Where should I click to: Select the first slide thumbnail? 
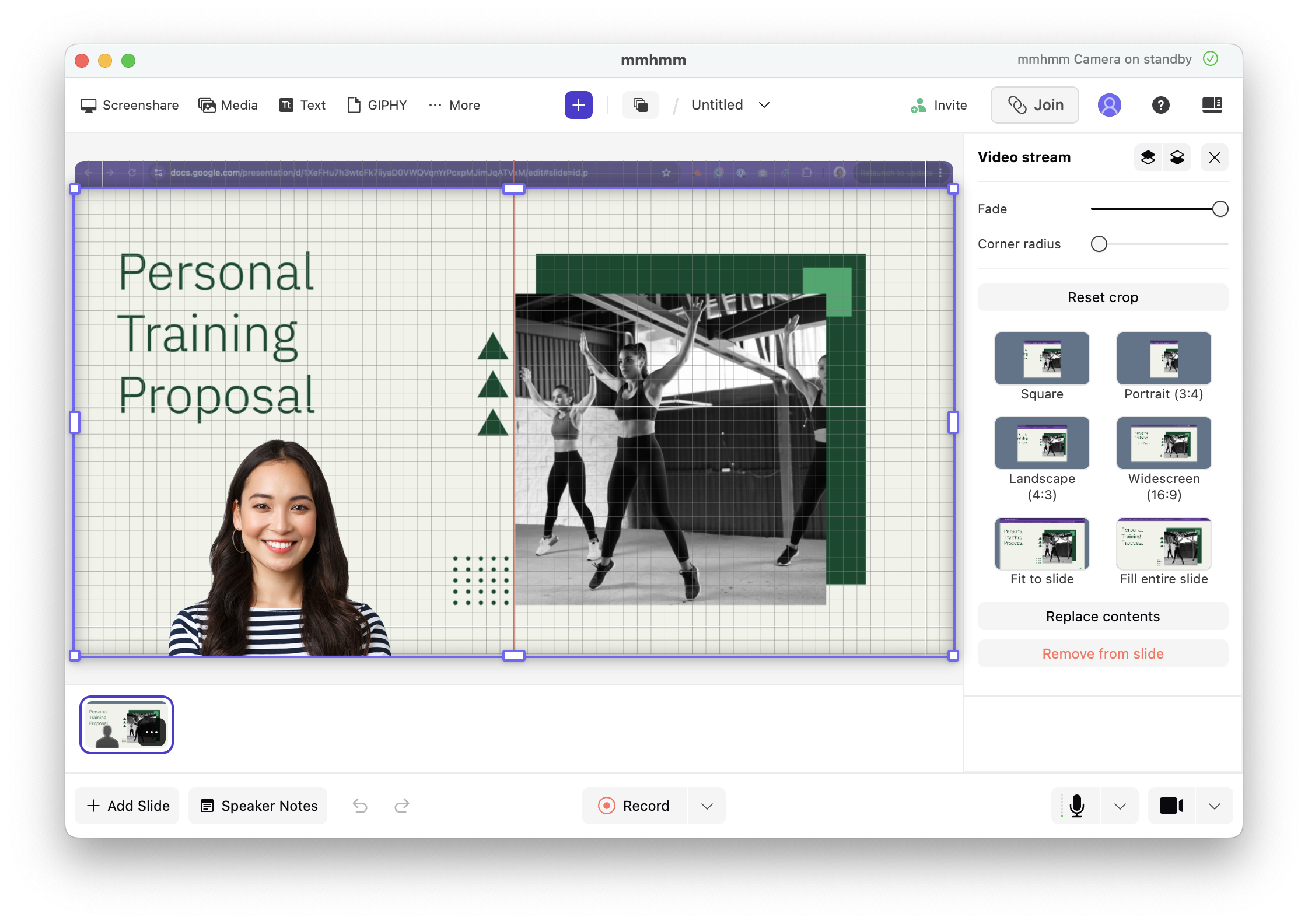(x=125, y=725)
